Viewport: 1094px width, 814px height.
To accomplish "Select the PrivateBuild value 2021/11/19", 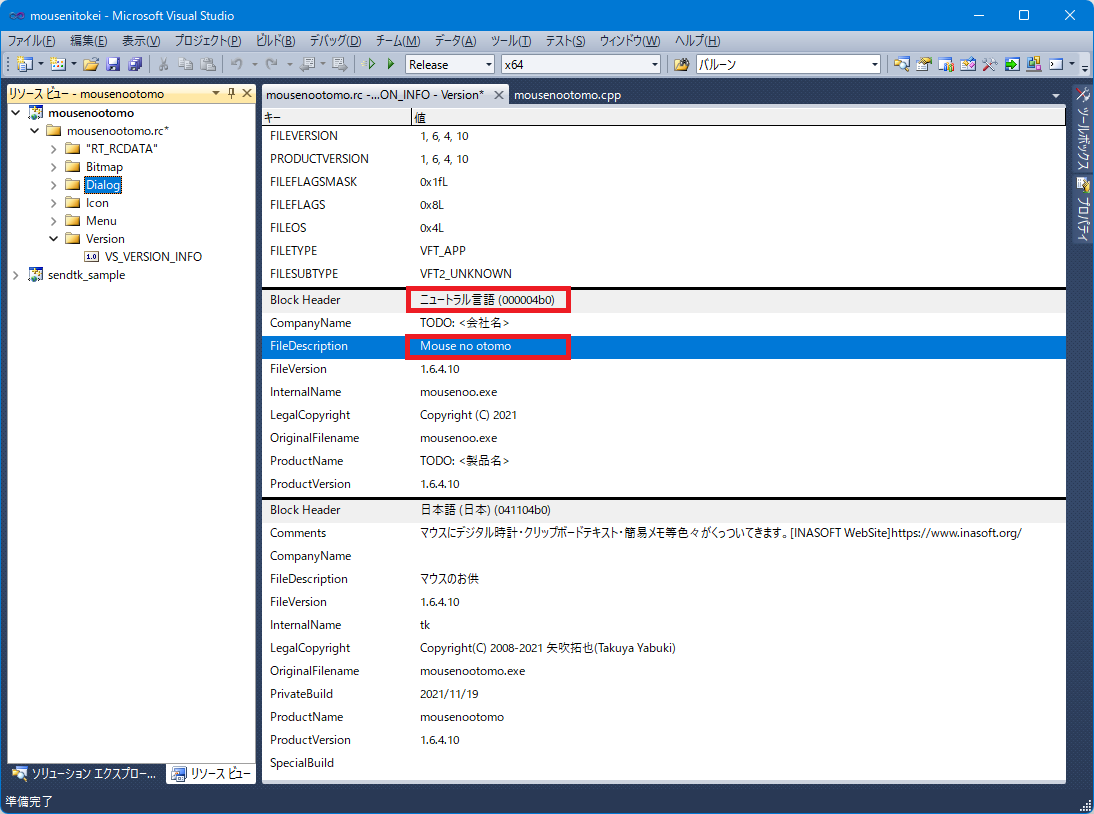I will coord(449,694).
